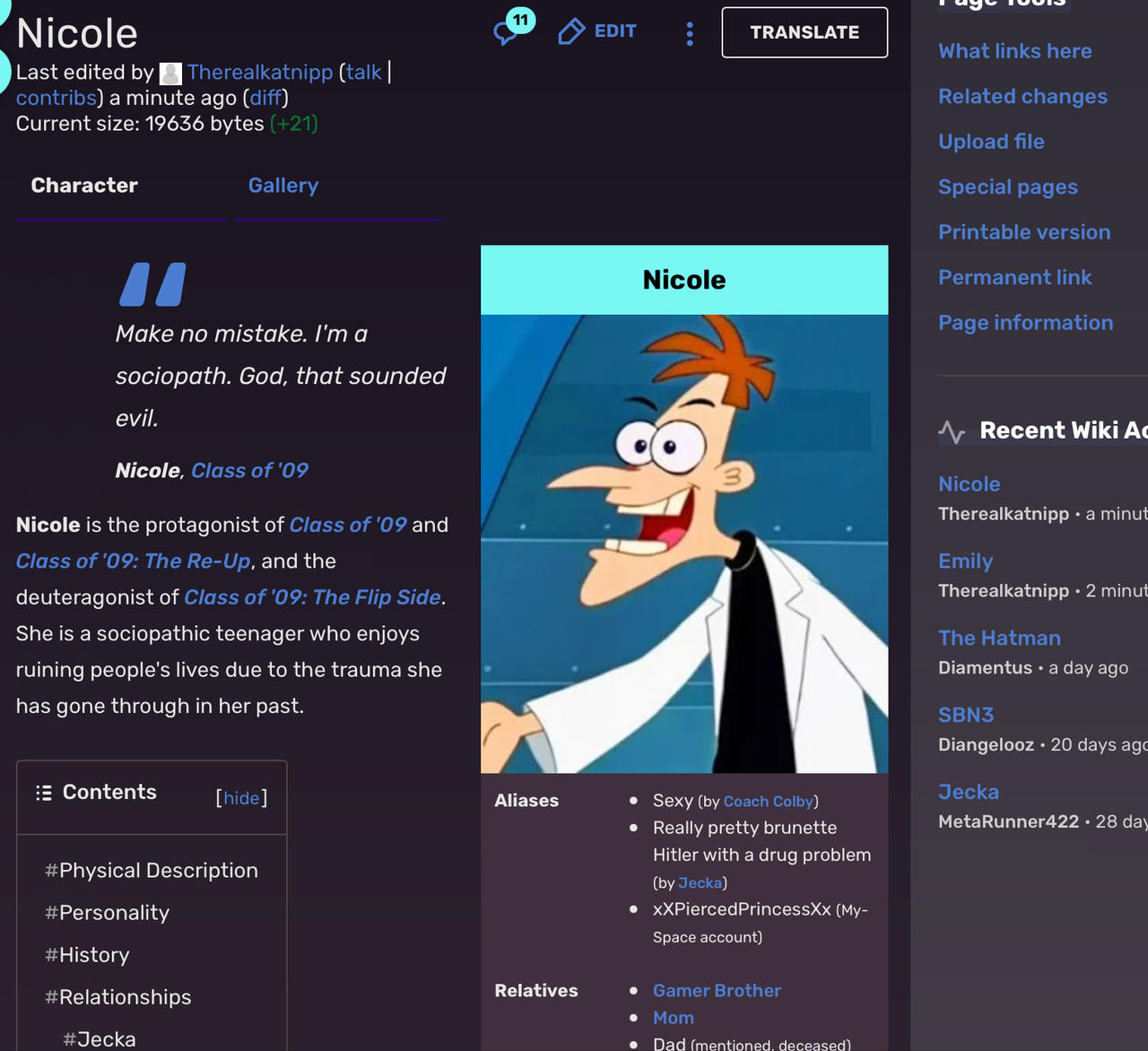Open Class of '09 link under quote
Screen dimensions: 1148x1051
pos(249,471)
